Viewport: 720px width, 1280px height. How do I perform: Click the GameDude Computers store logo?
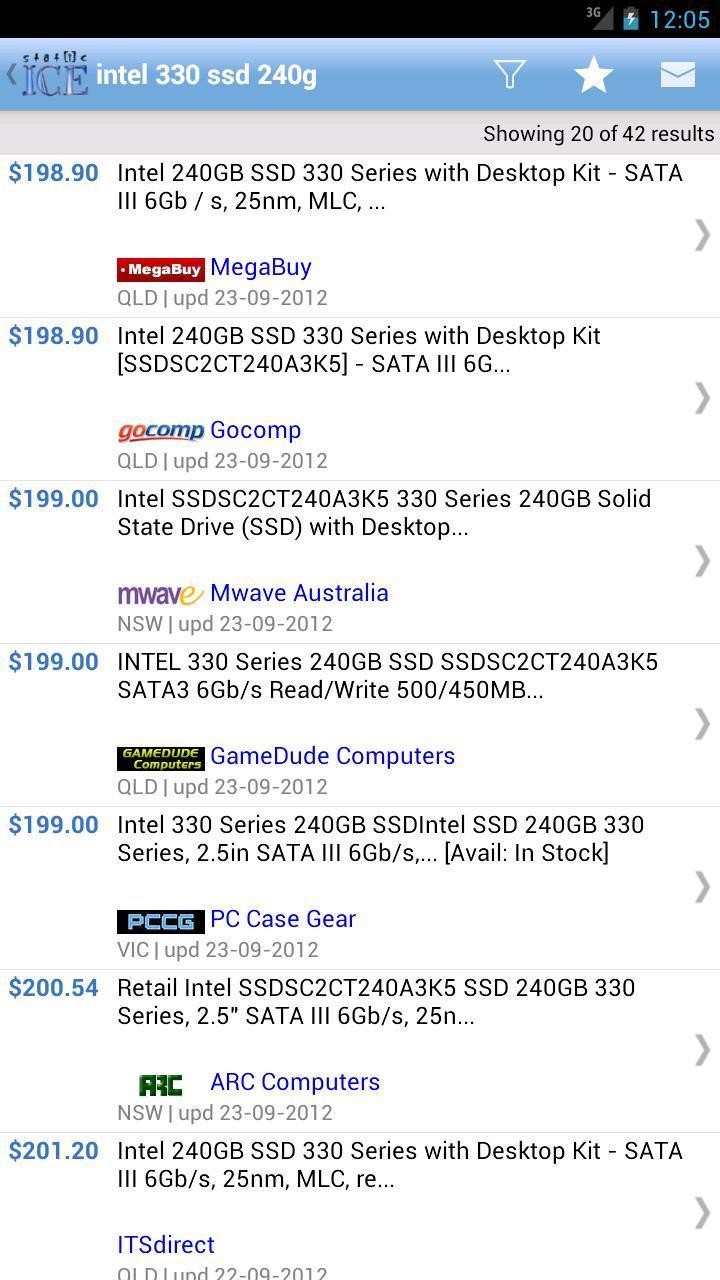[x=161, y=756]
